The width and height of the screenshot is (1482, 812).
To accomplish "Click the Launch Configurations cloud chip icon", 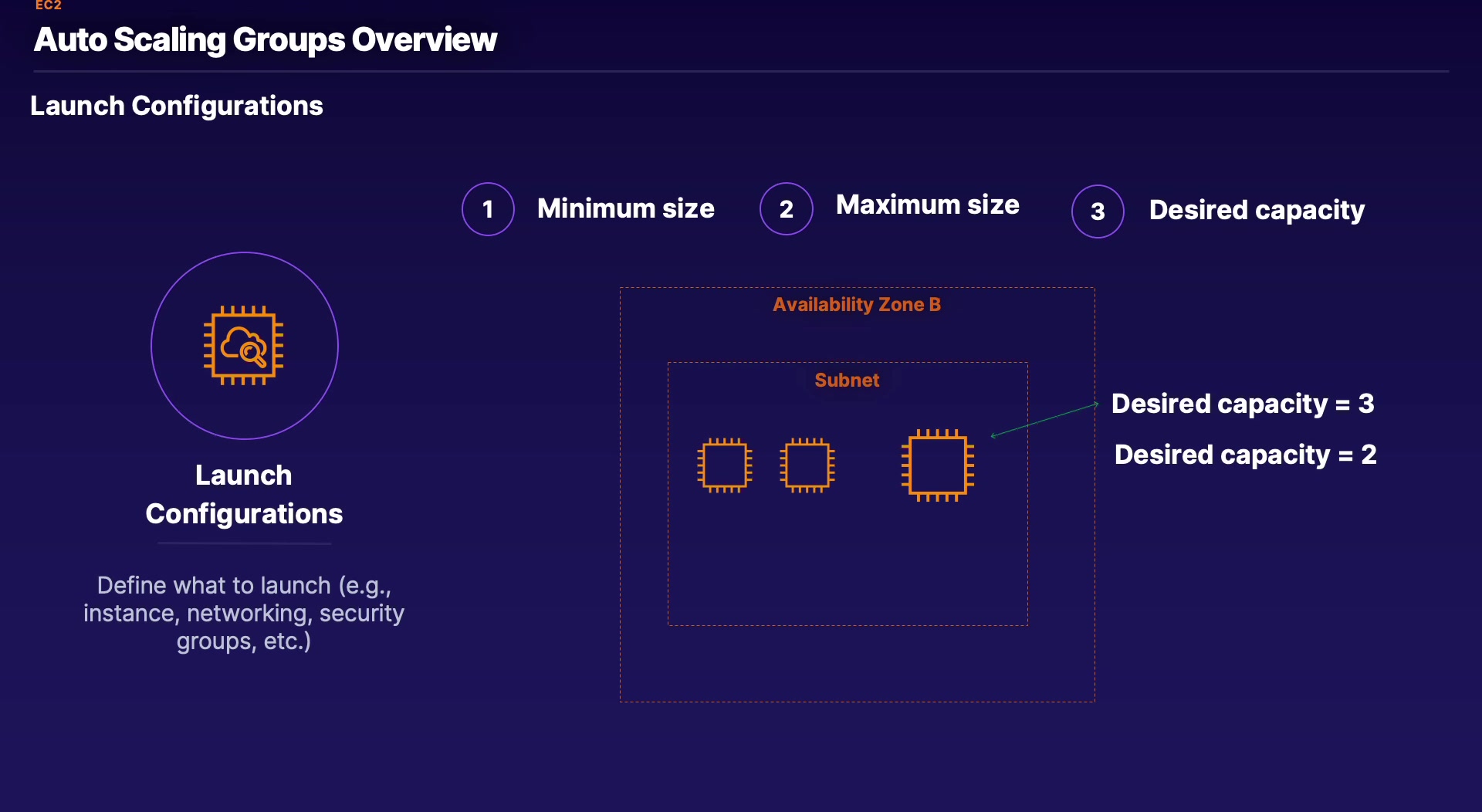I will pyautogui.click(x=243, y=345).
